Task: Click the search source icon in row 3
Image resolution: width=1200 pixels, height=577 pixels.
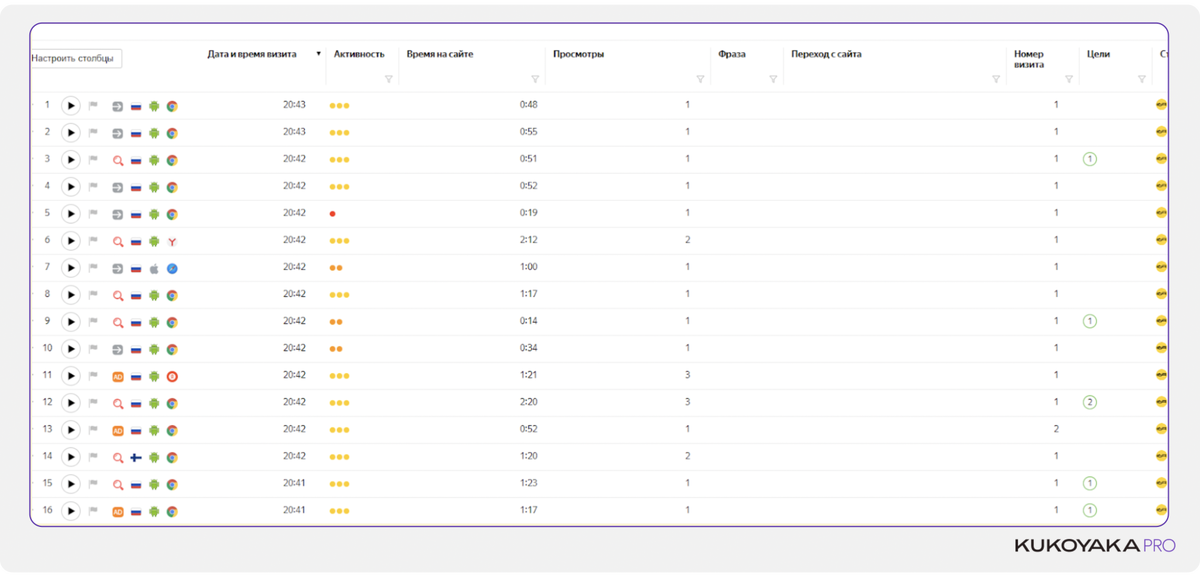Action: click(x=117, y=159)
